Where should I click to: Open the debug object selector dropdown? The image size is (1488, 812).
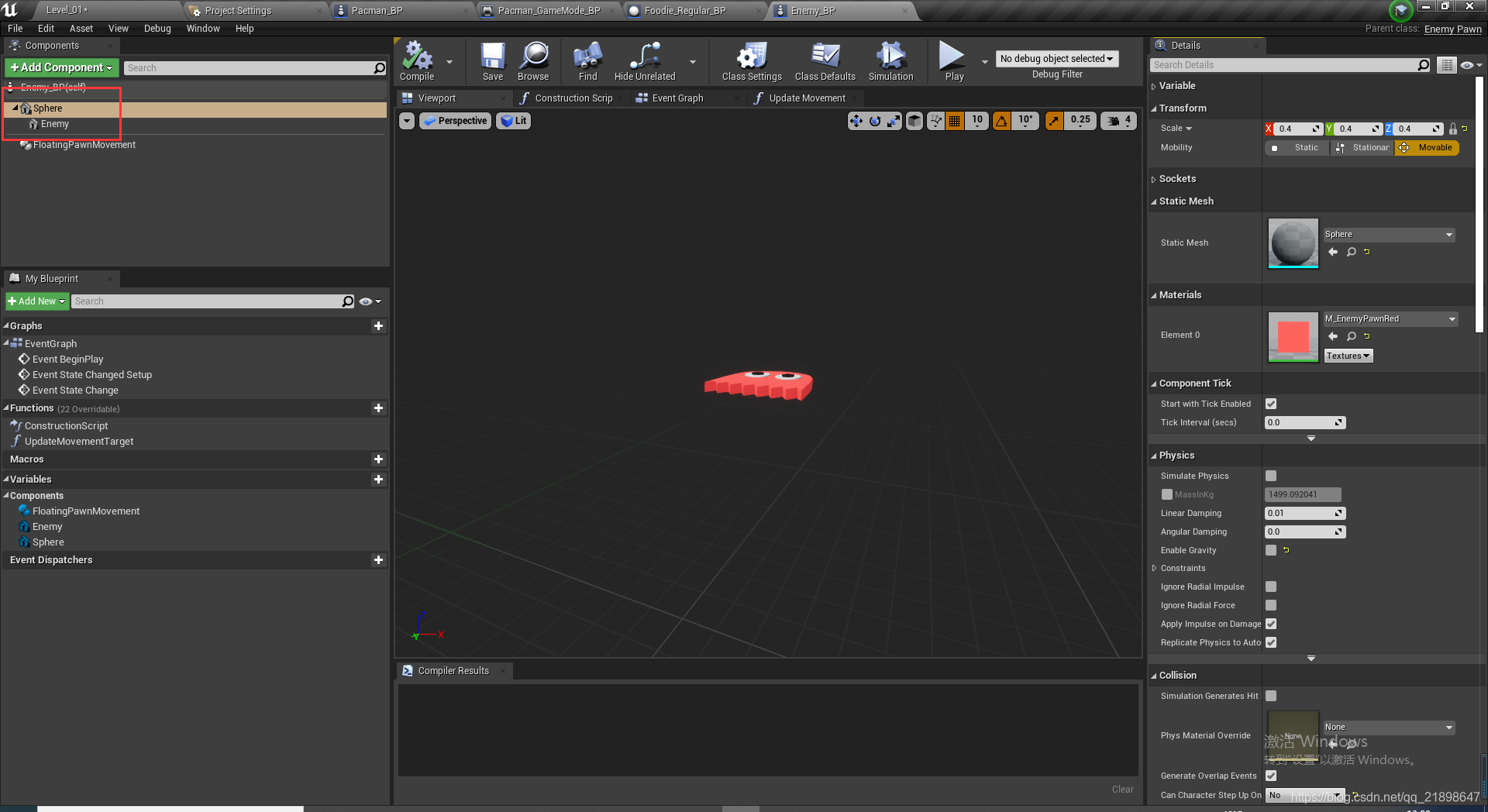coord(1057,59)
